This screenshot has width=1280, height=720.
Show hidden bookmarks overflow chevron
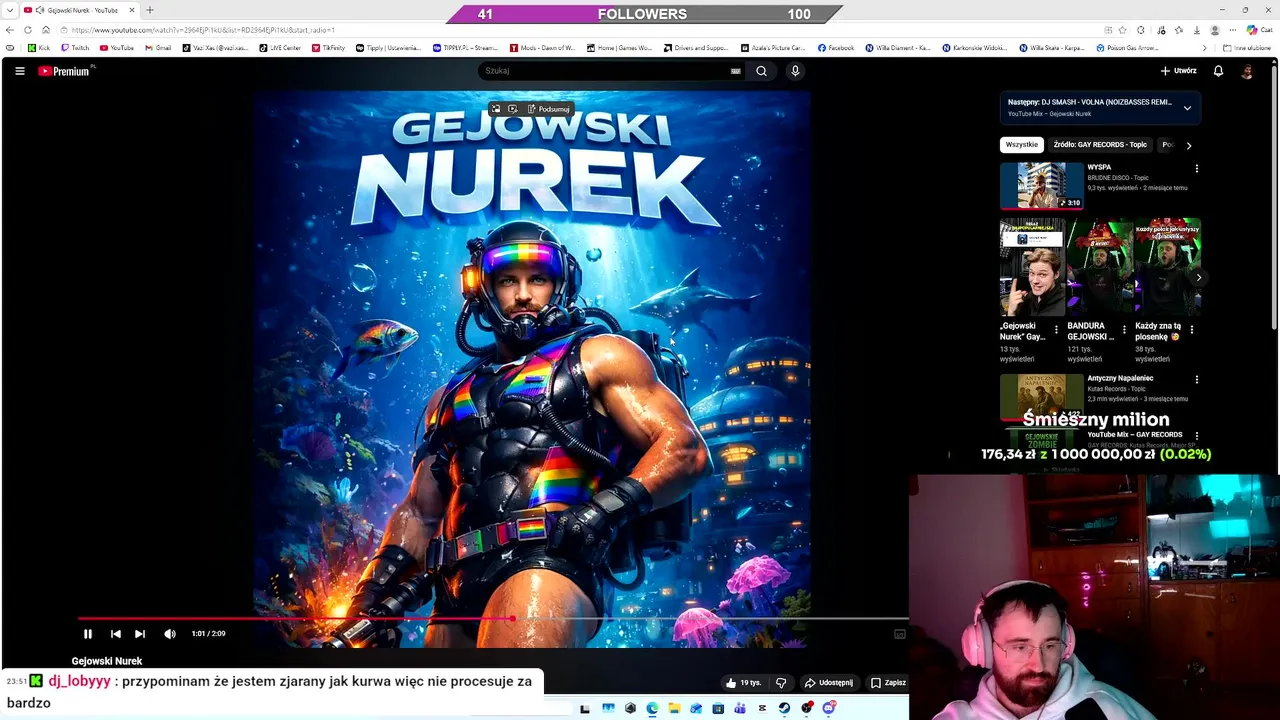pyautogui.click(x=1204, y=48)
